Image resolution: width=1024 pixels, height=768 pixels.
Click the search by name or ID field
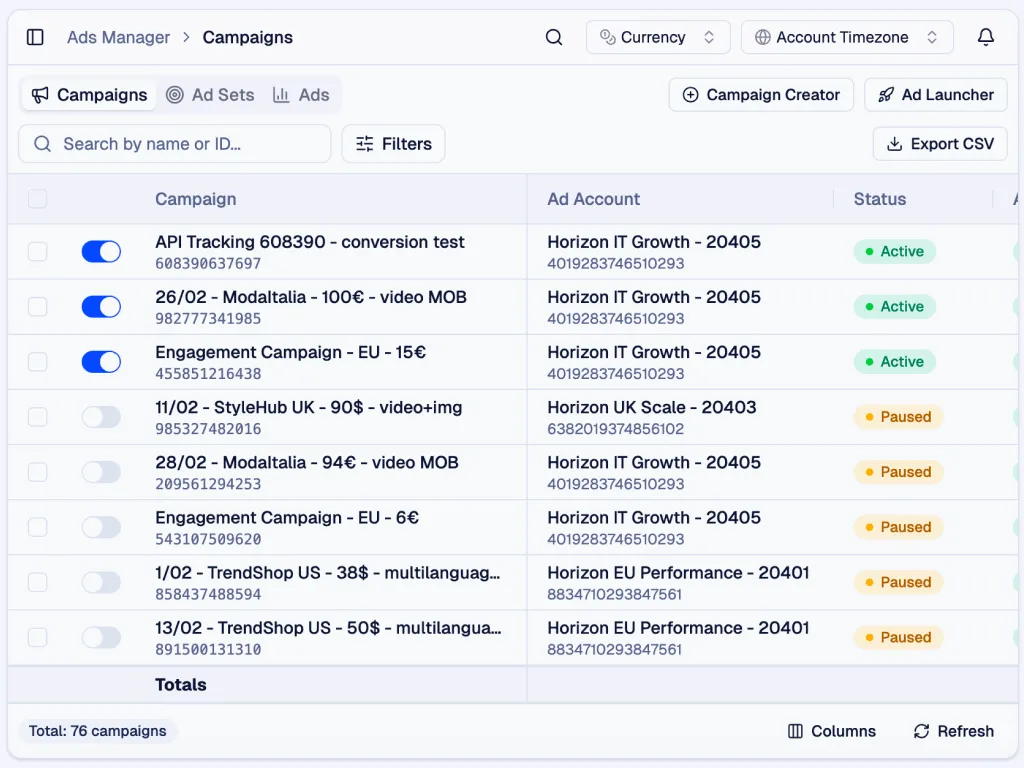coord(174,143)
